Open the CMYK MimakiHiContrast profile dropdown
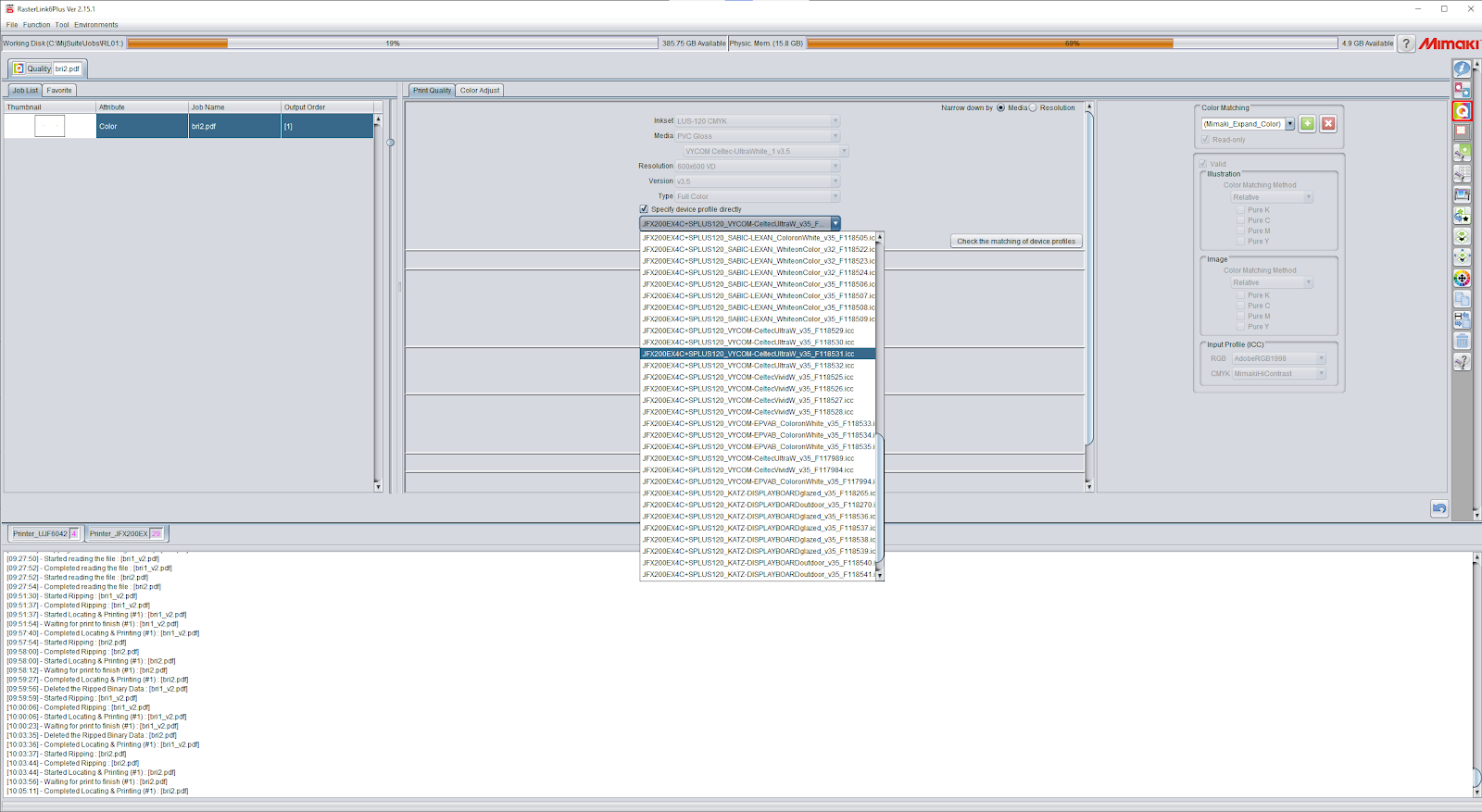 (x=1278, y=373)
